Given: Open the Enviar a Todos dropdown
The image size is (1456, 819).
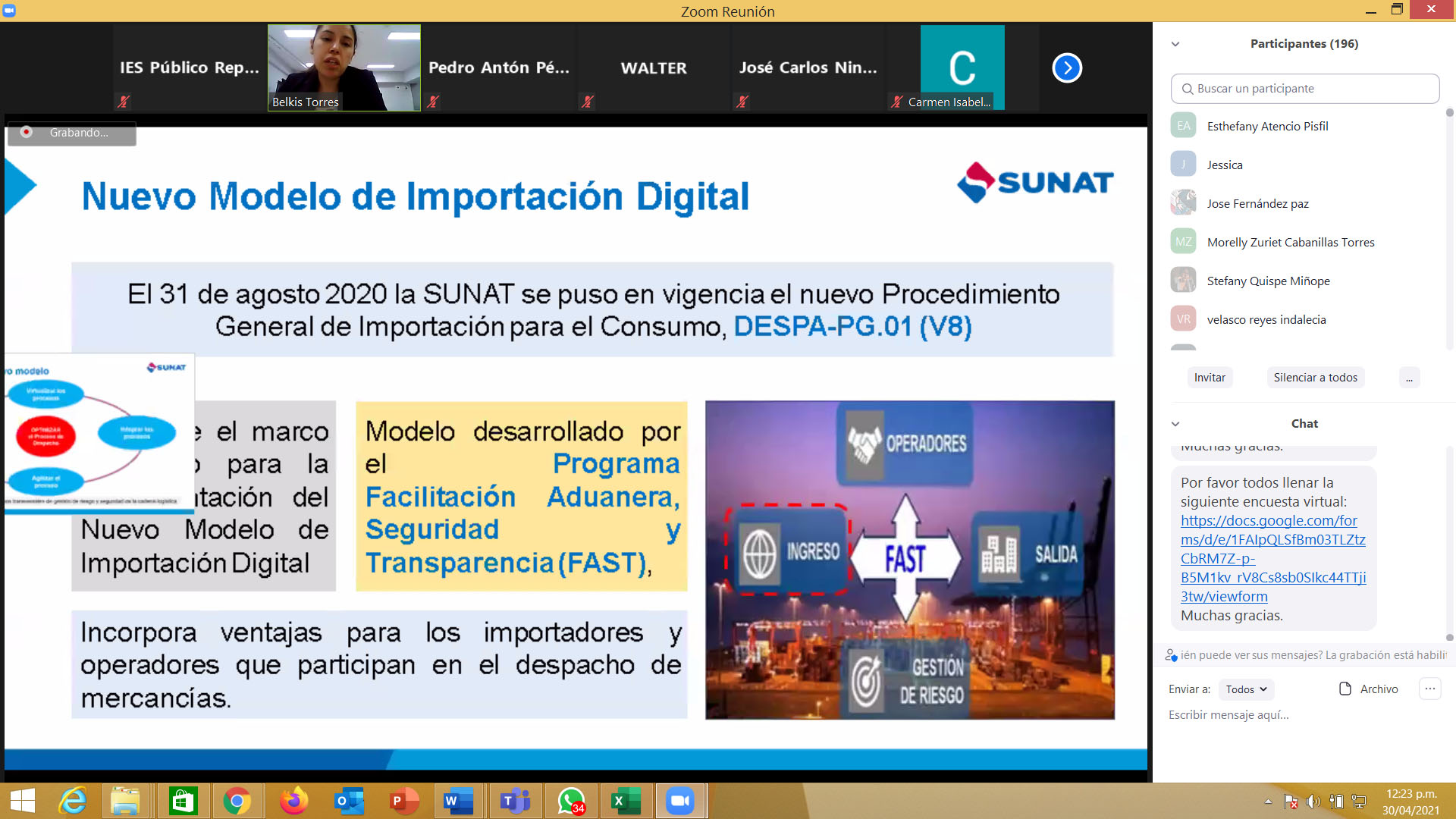Looking at the screenshot, I should pos(1246,689).
